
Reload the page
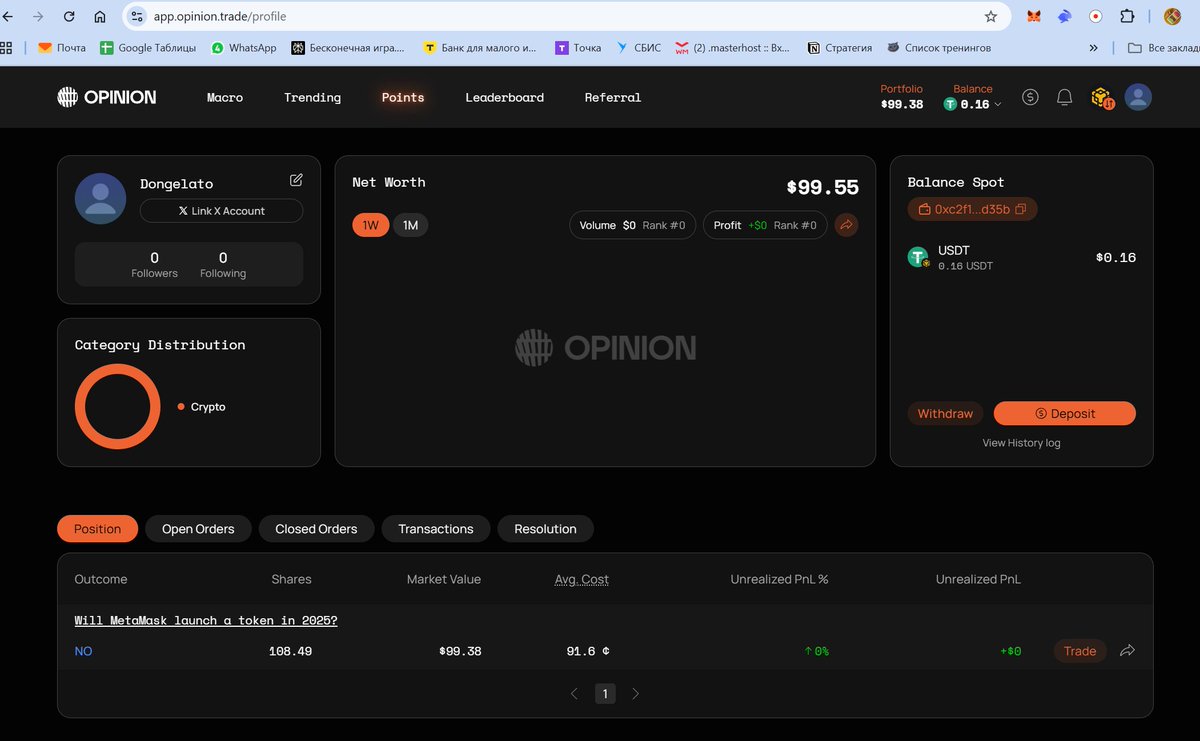(x=69, y=17)
